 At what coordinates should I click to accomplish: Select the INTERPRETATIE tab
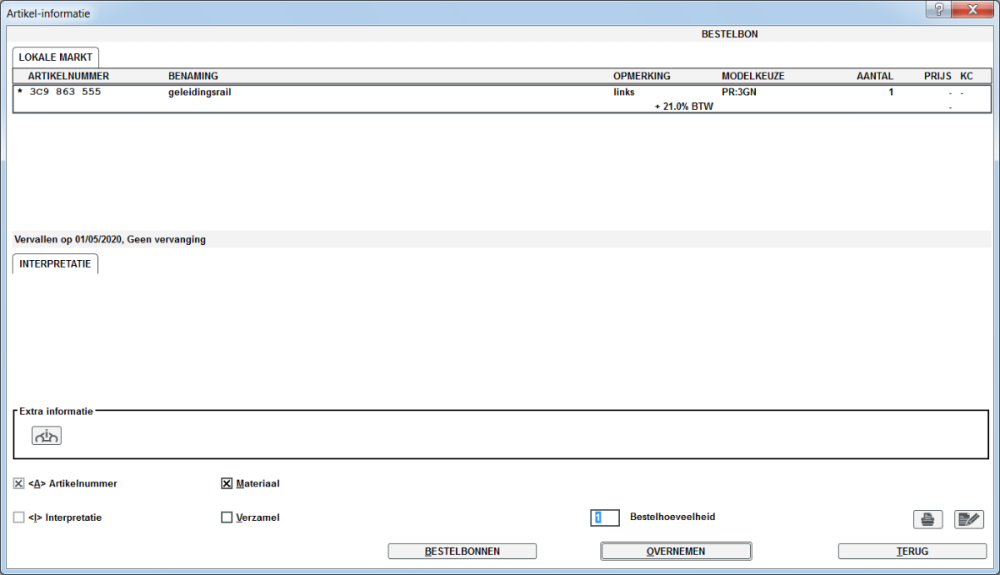(x=55, y=264)
